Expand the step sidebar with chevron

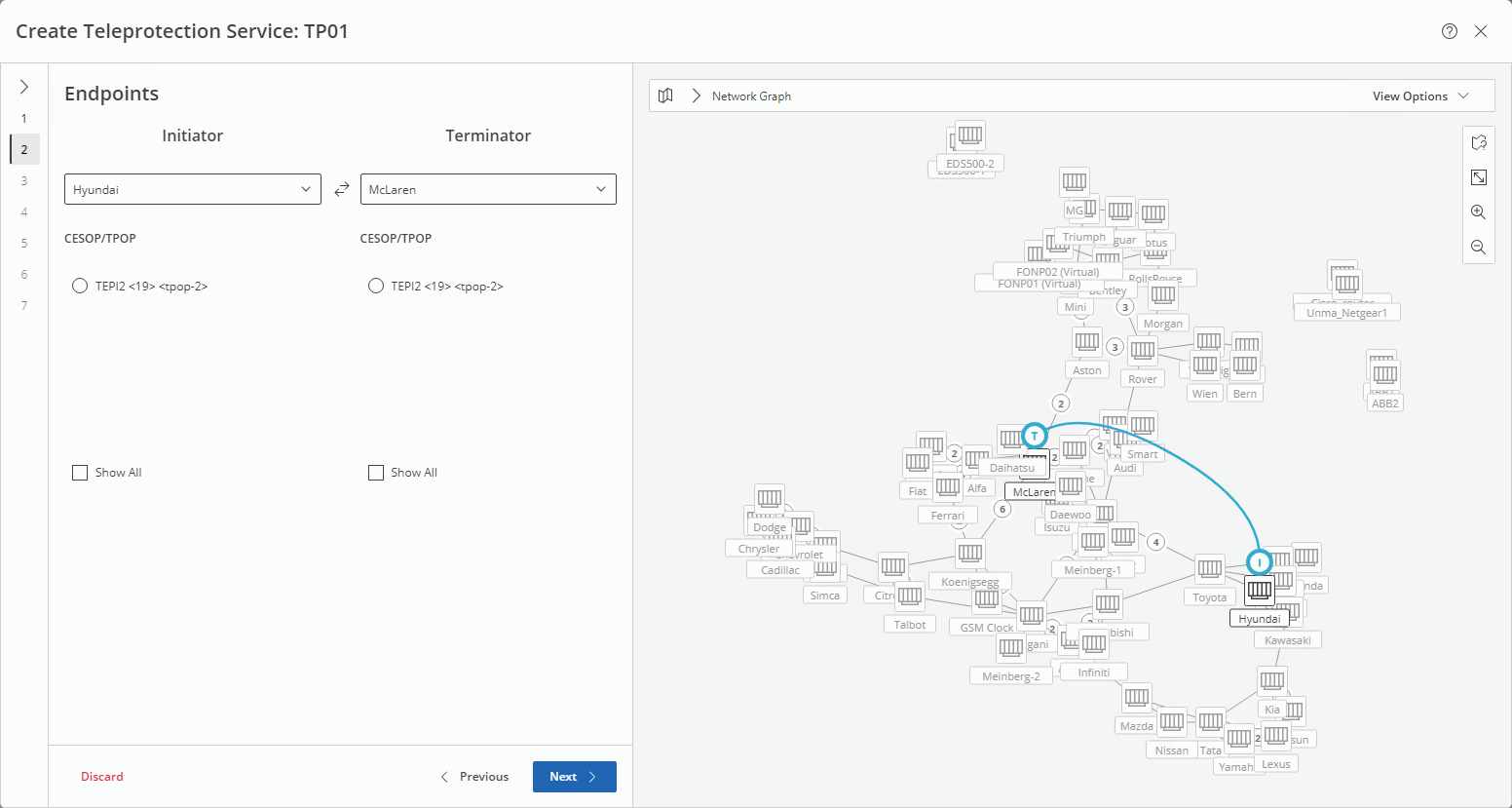click(24, 87)
